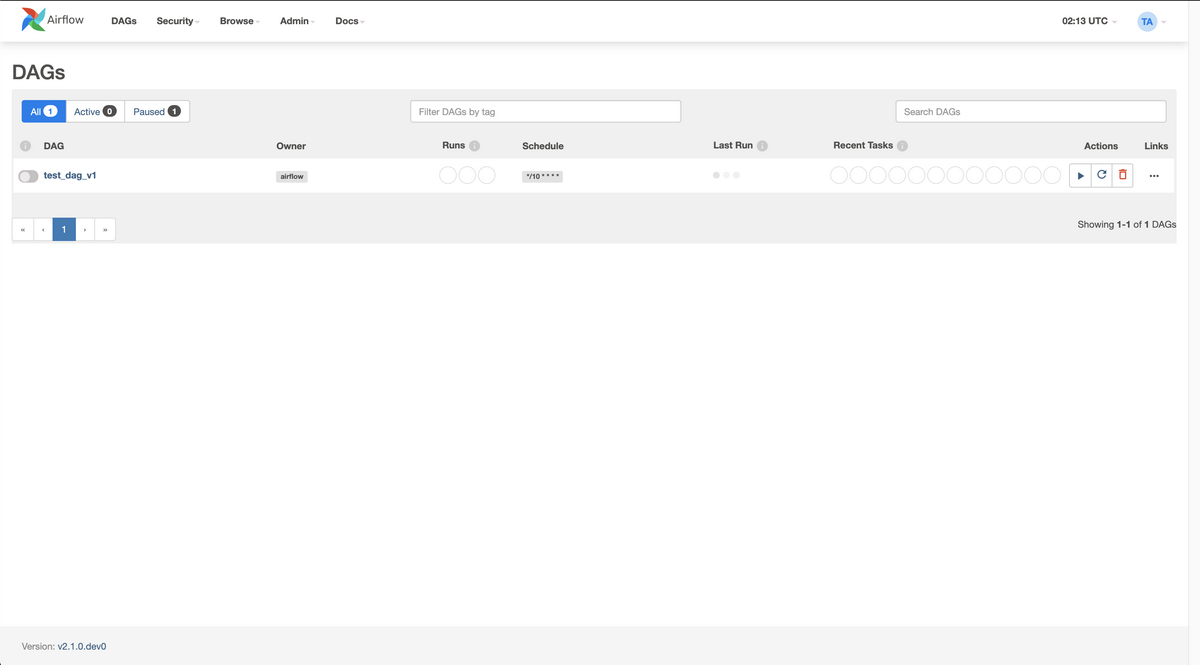
Task: Click the DAG column header
Action: coord(54,146)
